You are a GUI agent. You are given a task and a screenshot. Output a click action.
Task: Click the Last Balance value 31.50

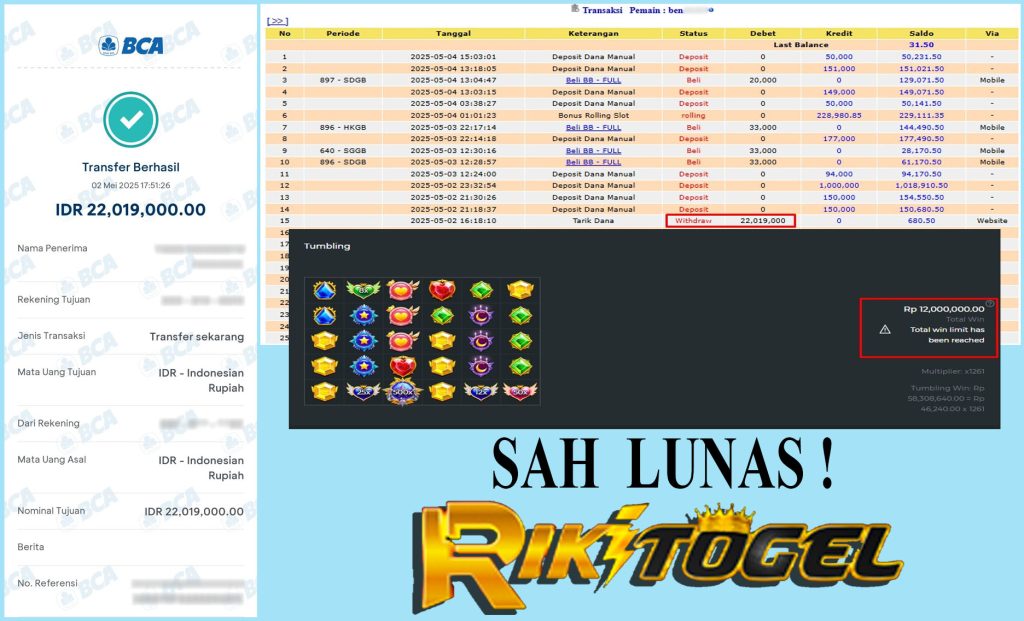coord(921,45)
